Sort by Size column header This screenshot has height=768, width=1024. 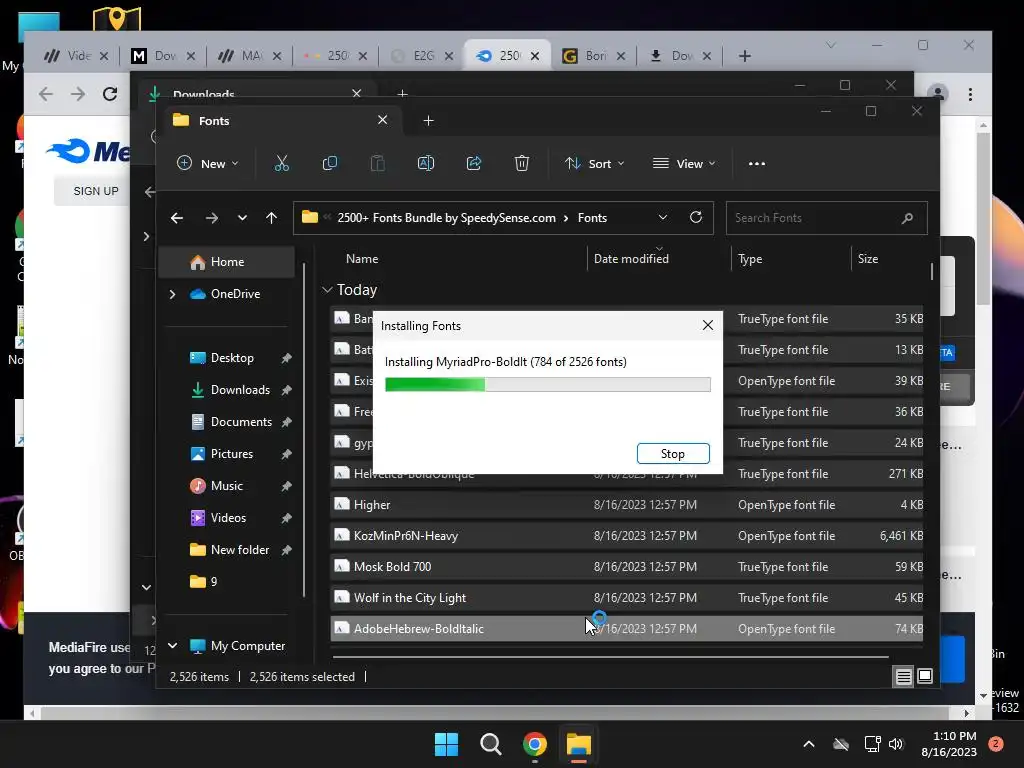868,259
